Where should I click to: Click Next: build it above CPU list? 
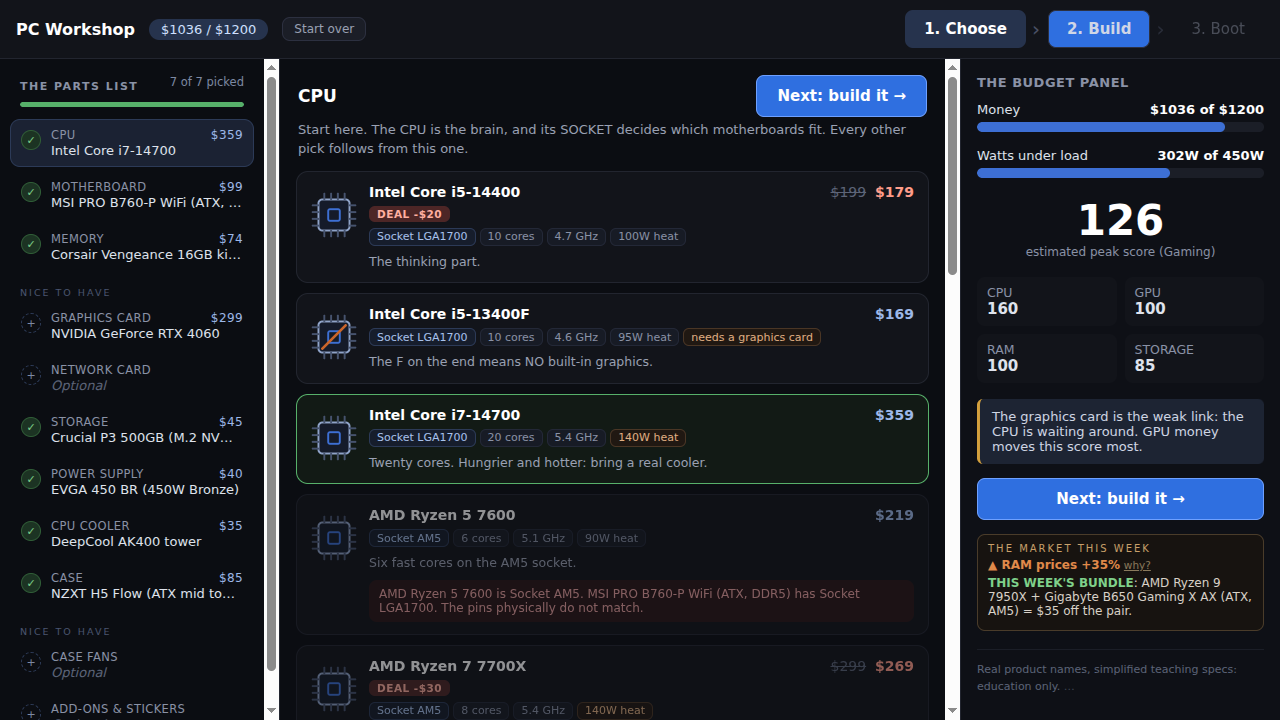(x=841, y=96)
